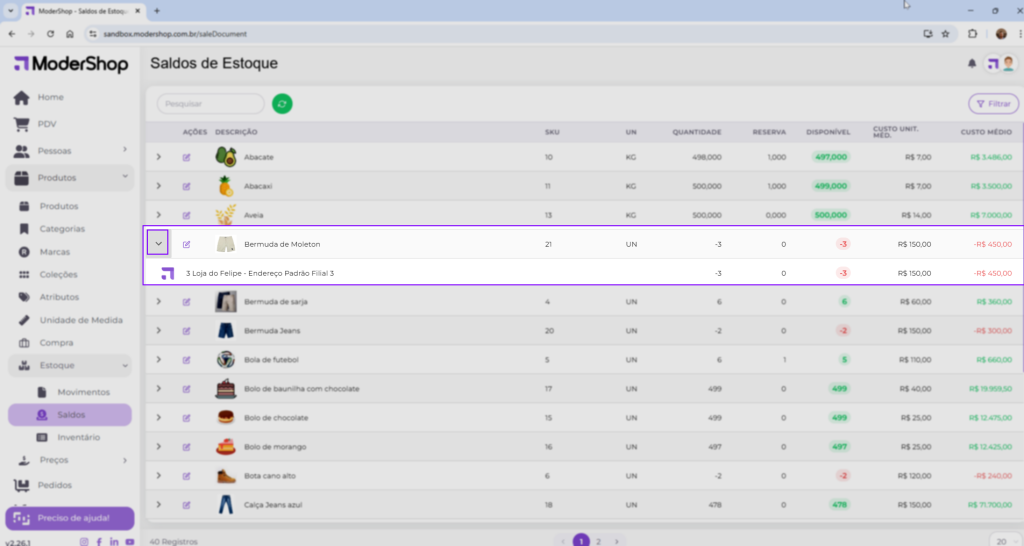Click the edit icon for Abacate row
This screenshot has height=546, width=1024.
(x=186, y=158)
